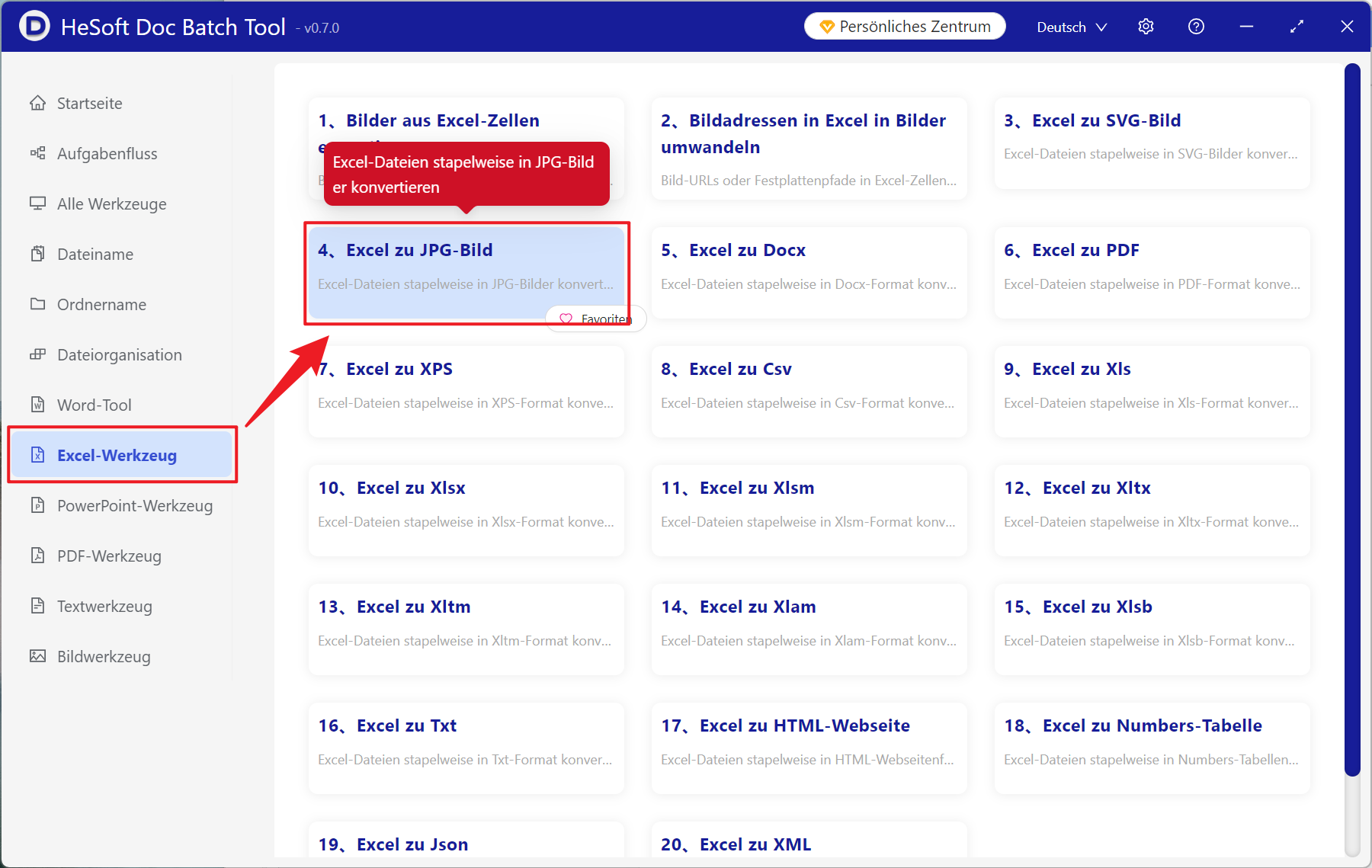The width and height of the screenshot is (1372, 868).
Task: Open Excel zu Numbers-Tabelle tool
Action: 1152,748
